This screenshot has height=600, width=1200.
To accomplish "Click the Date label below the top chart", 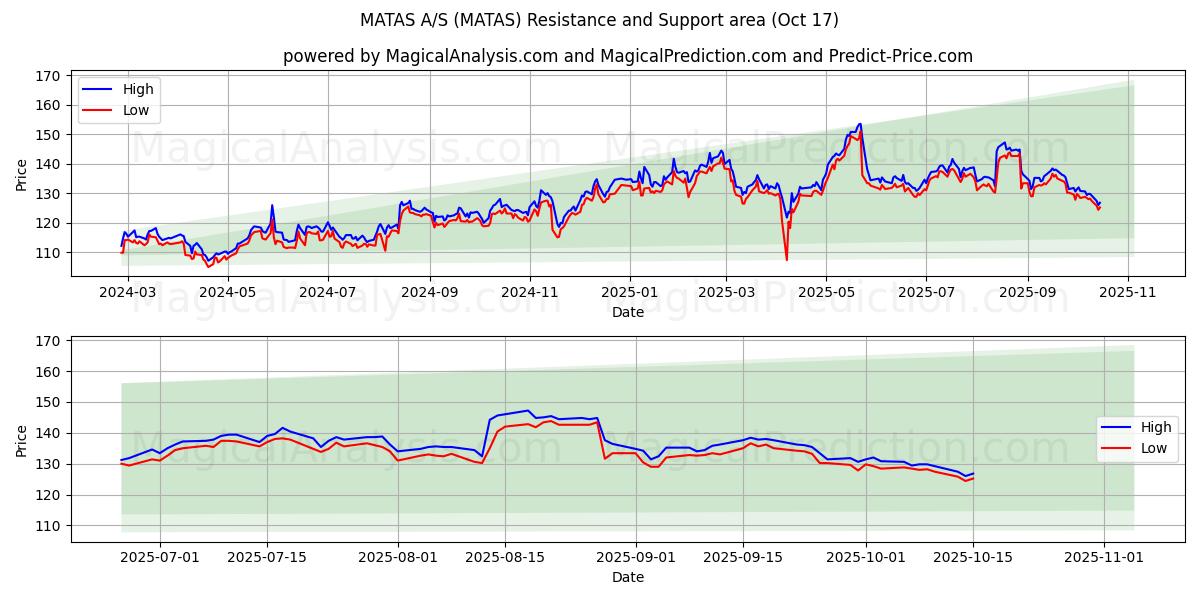I will tap(627, 312).
